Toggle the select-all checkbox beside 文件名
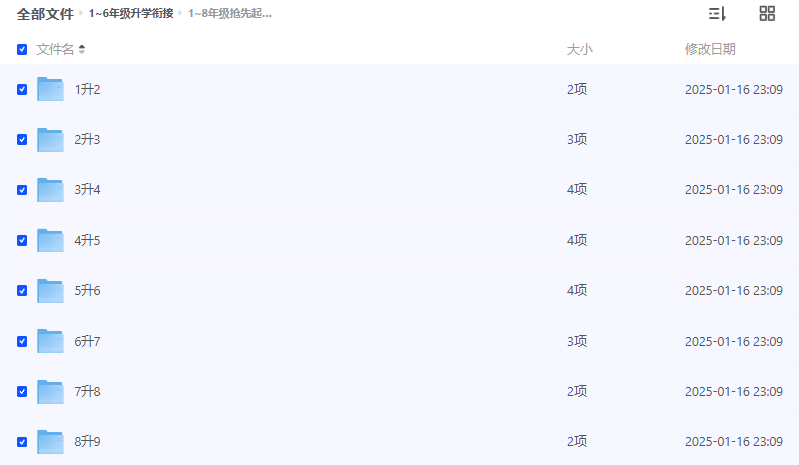The height and width of the screenshot is (465, 799). coord(22,49)
